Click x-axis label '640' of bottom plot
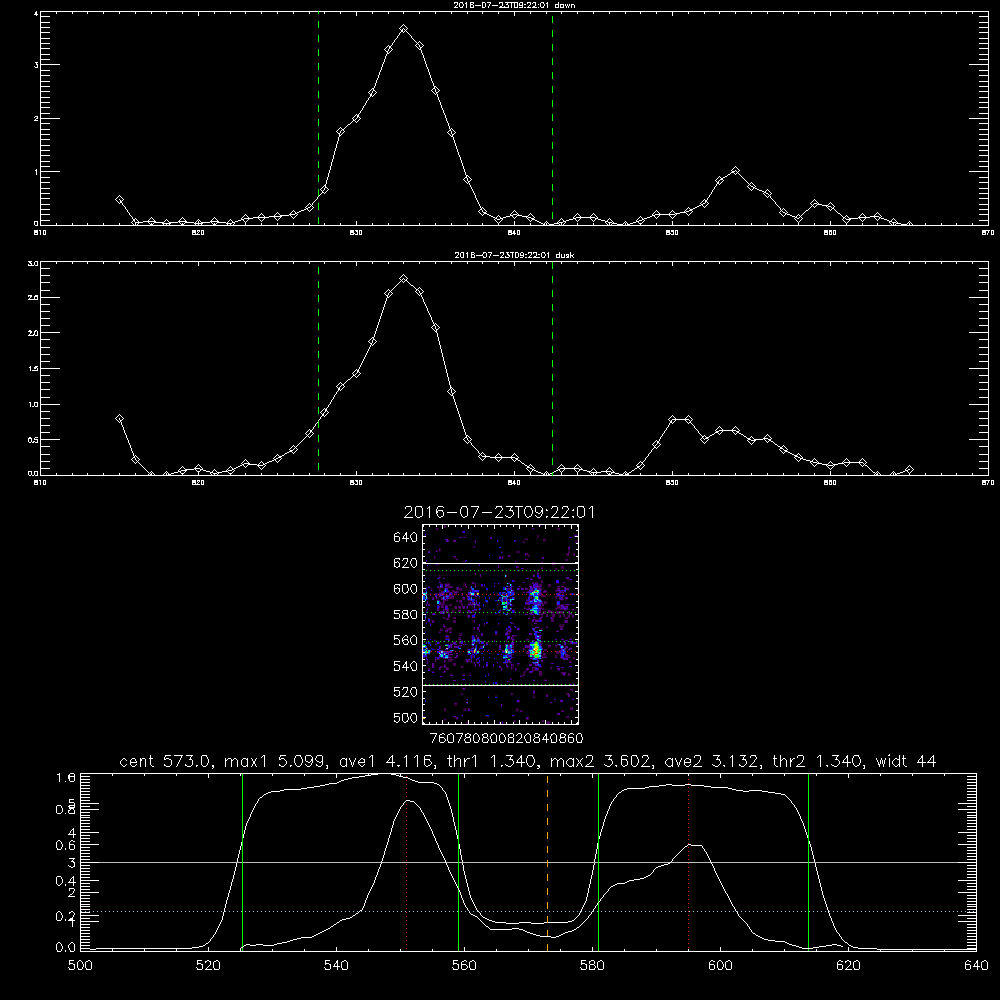 click(x=976, y=966)
